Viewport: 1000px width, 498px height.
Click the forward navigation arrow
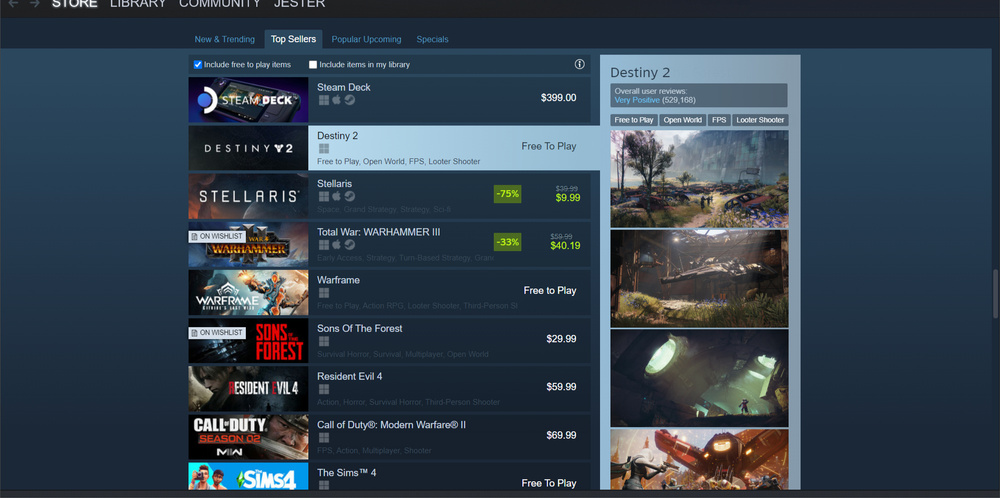pyautogui.click(x=34, y=4)
